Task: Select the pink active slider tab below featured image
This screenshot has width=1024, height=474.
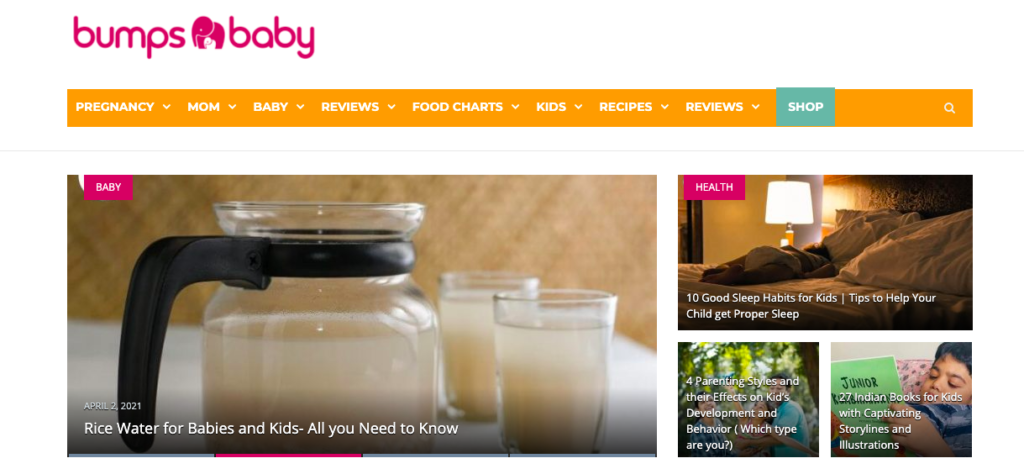Action: 289,455
